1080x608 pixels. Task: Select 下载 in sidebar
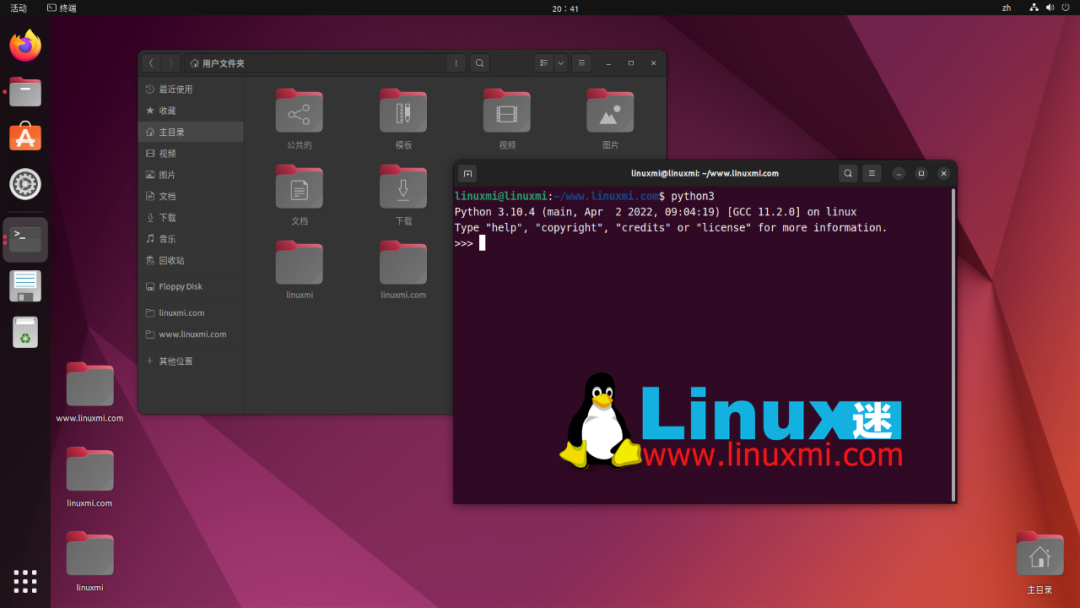pyautogui.click(x=191, y=217)
